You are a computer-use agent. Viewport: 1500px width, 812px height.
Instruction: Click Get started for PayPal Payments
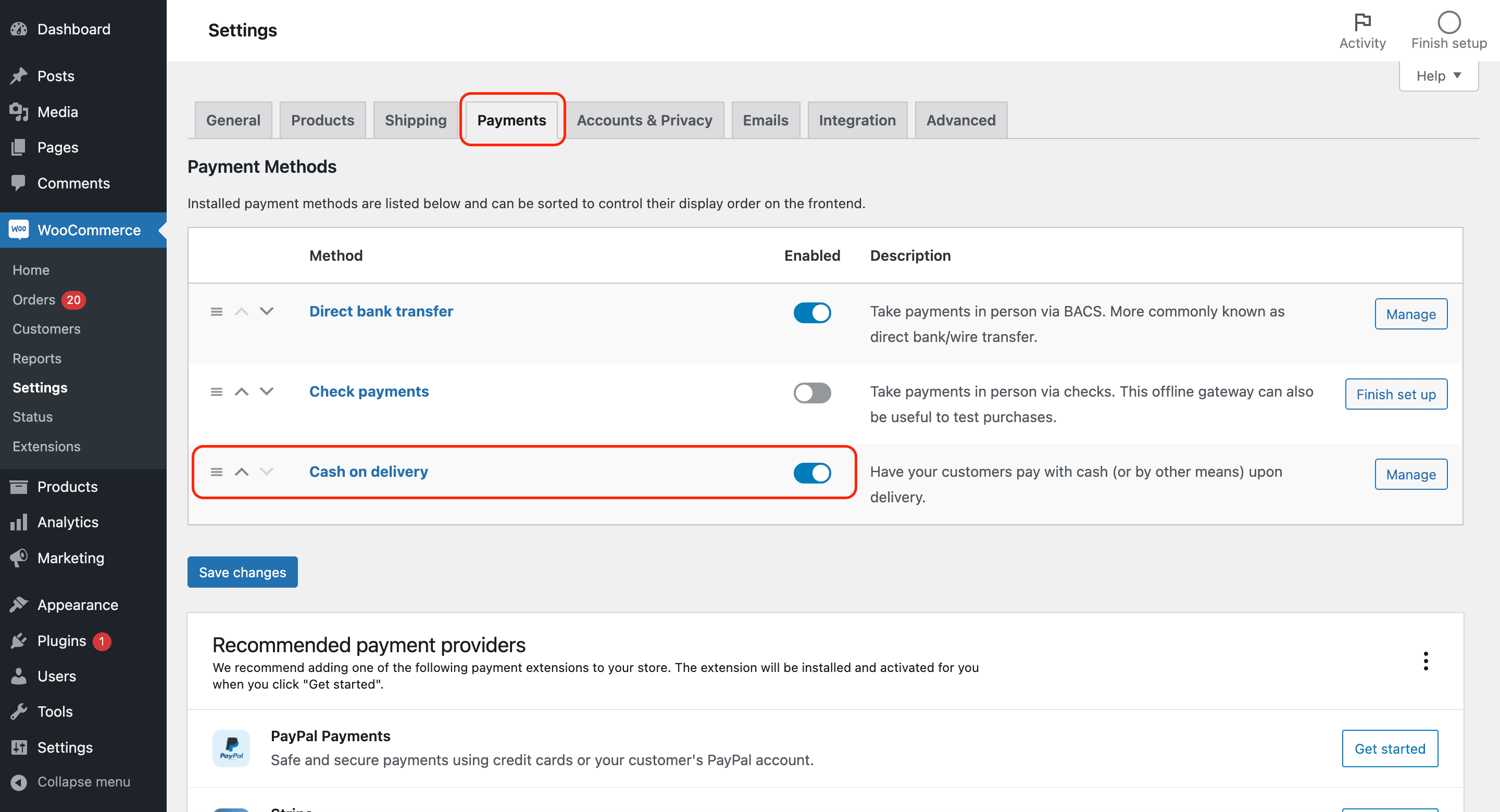1390,748
